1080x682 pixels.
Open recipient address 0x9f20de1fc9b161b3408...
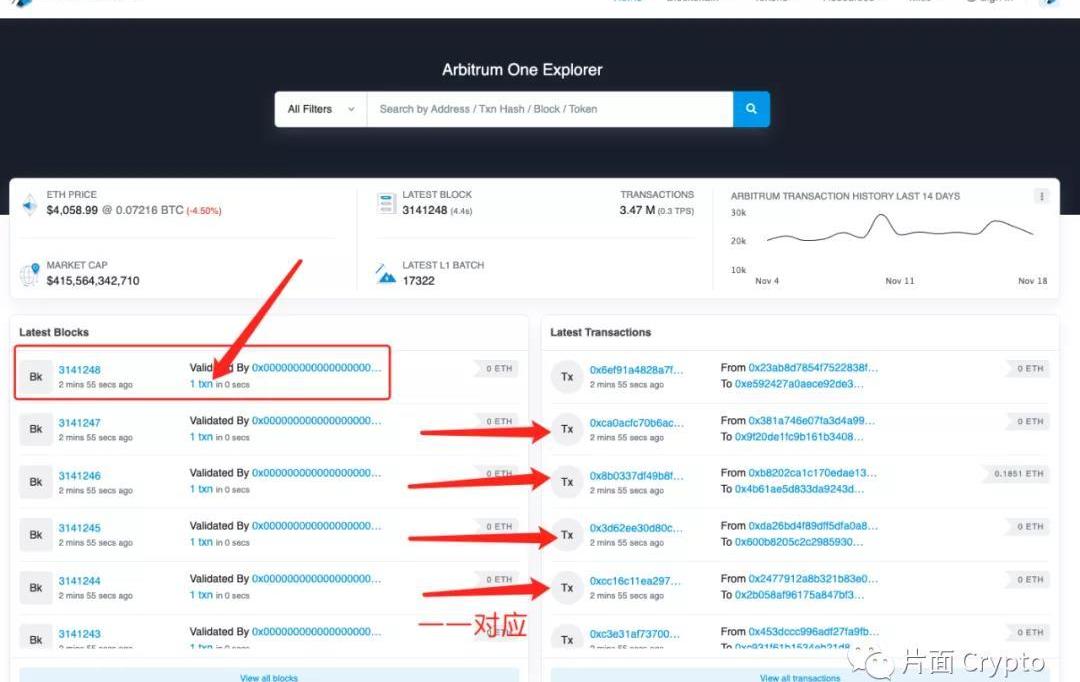click(x=799, y=437)
